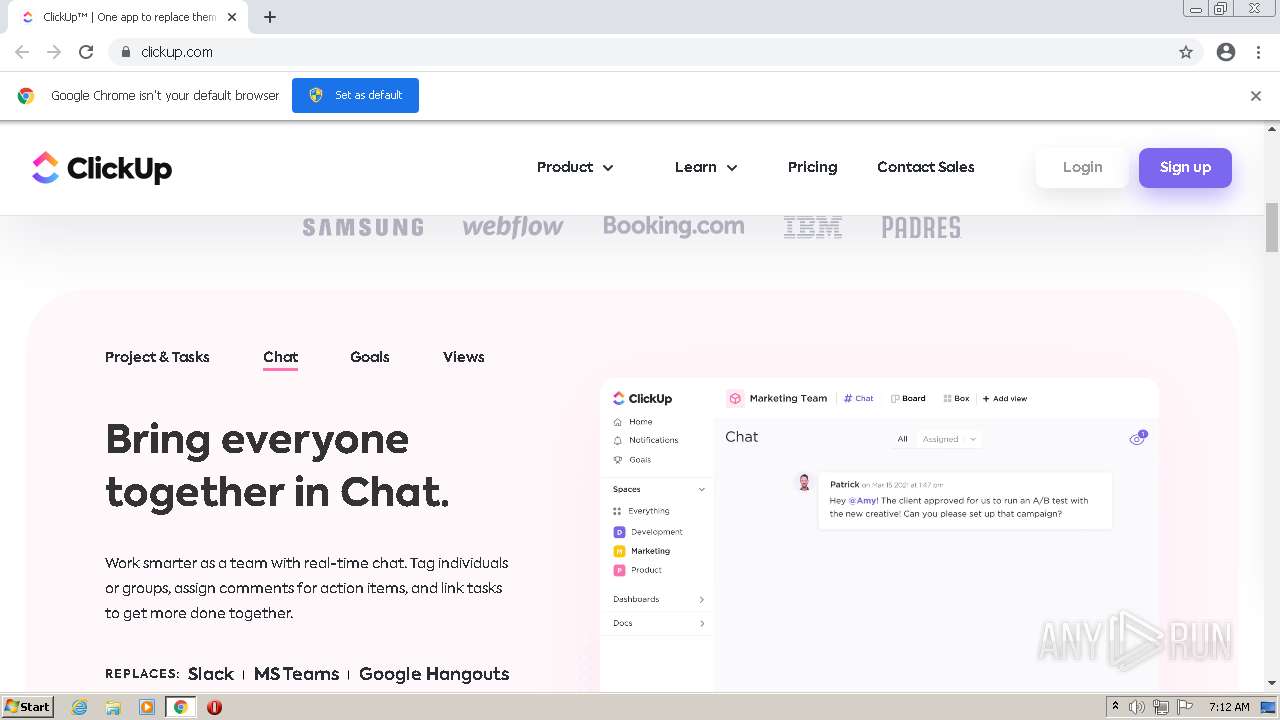Click the Sign up button

coord(1185,167)
